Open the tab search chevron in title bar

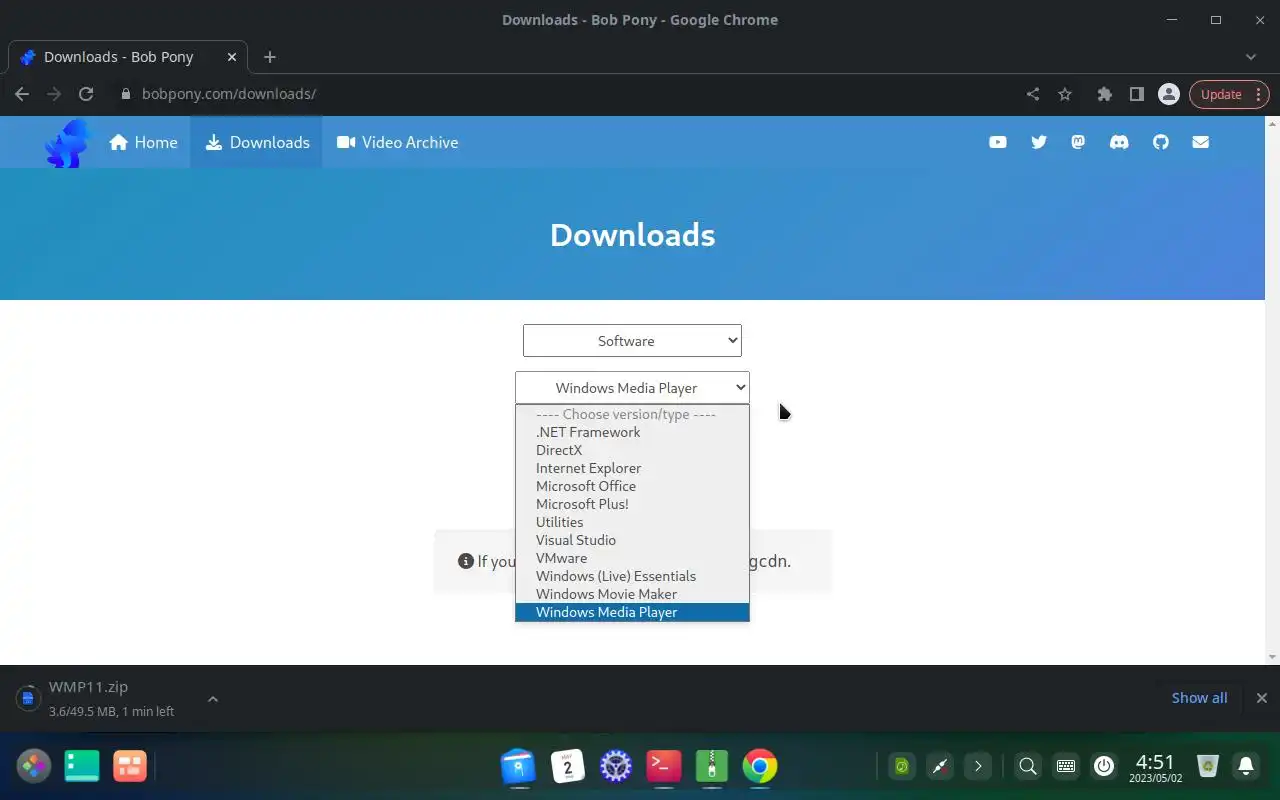[x=1250, y=57]
